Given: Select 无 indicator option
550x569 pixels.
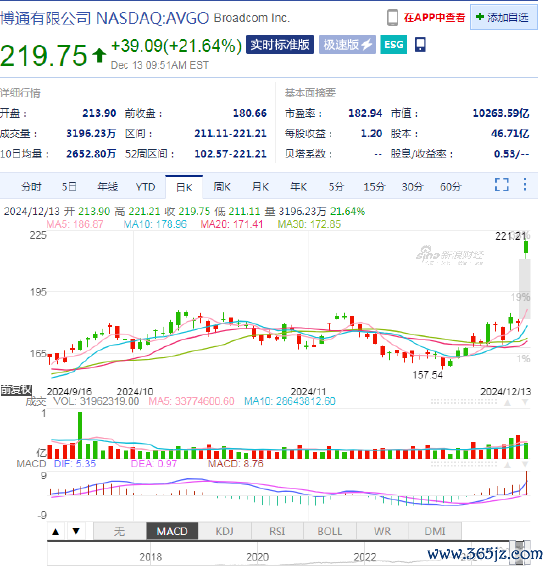Looking at the screenshot, I should tap(120, 531).
